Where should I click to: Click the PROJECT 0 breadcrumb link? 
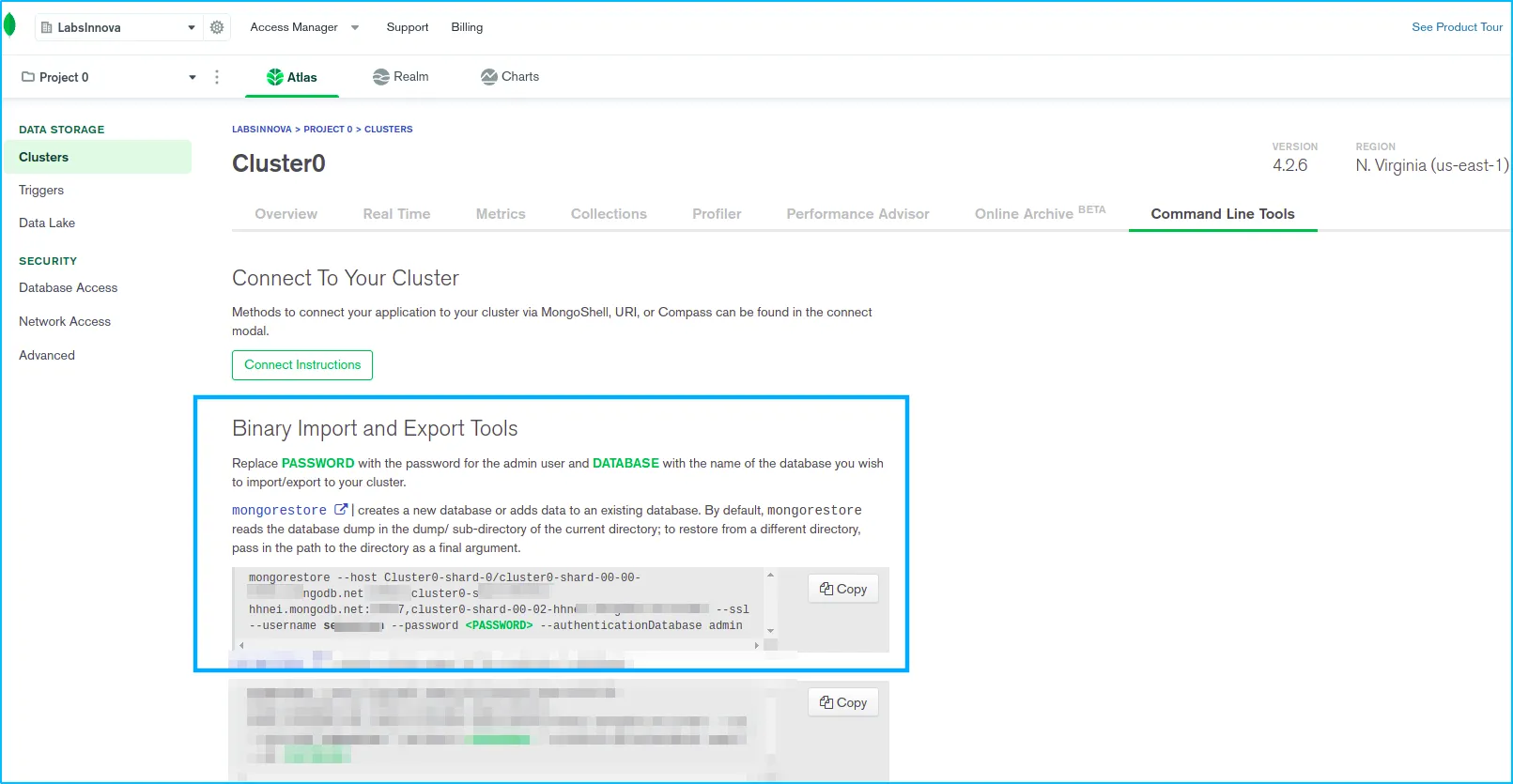click(x=328, y=130)
